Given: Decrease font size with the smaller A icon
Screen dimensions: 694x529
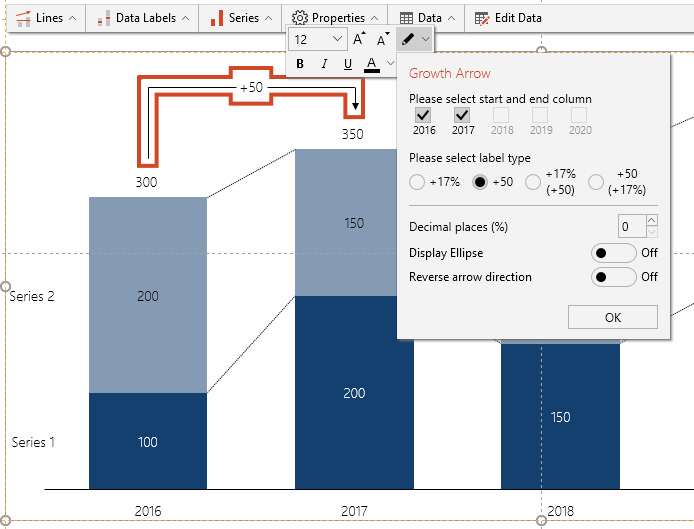Looking at the screenshot, I should [383, 39].
